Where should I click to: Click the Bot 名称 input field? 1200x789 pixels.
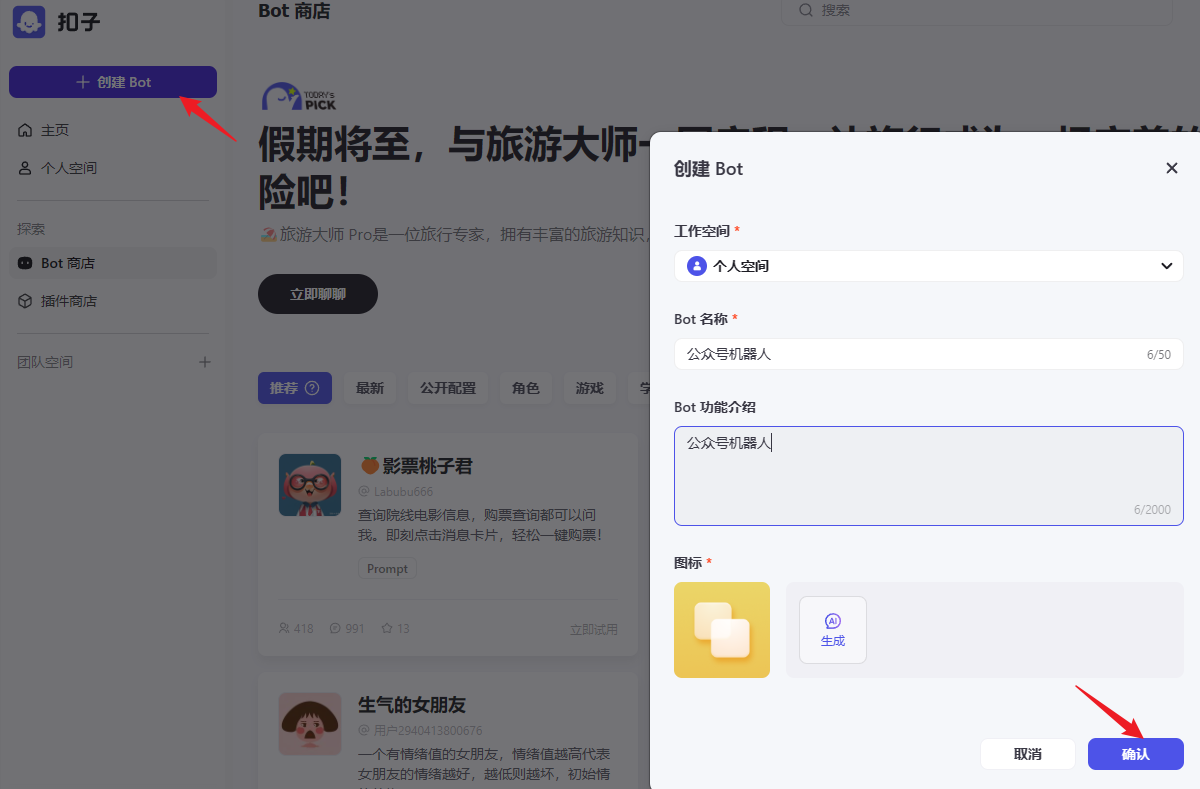point(910,354)
